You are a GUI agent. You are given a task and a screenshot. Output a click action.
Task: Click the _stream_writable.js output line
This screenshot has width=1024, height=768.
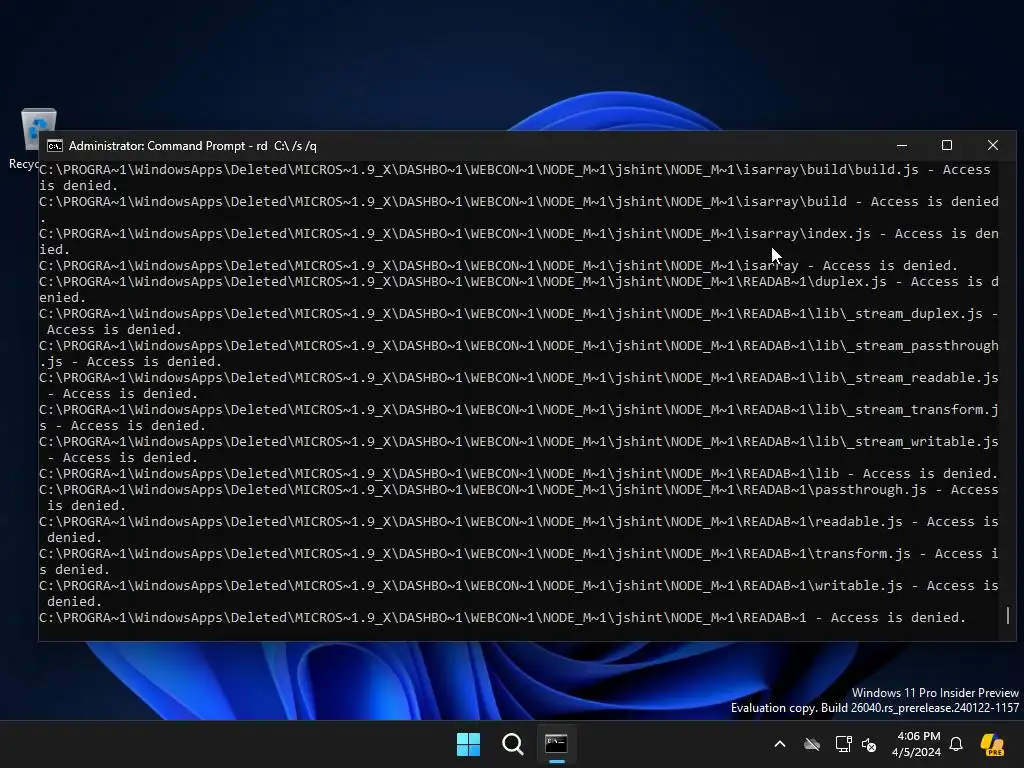(x=519, y=441)
